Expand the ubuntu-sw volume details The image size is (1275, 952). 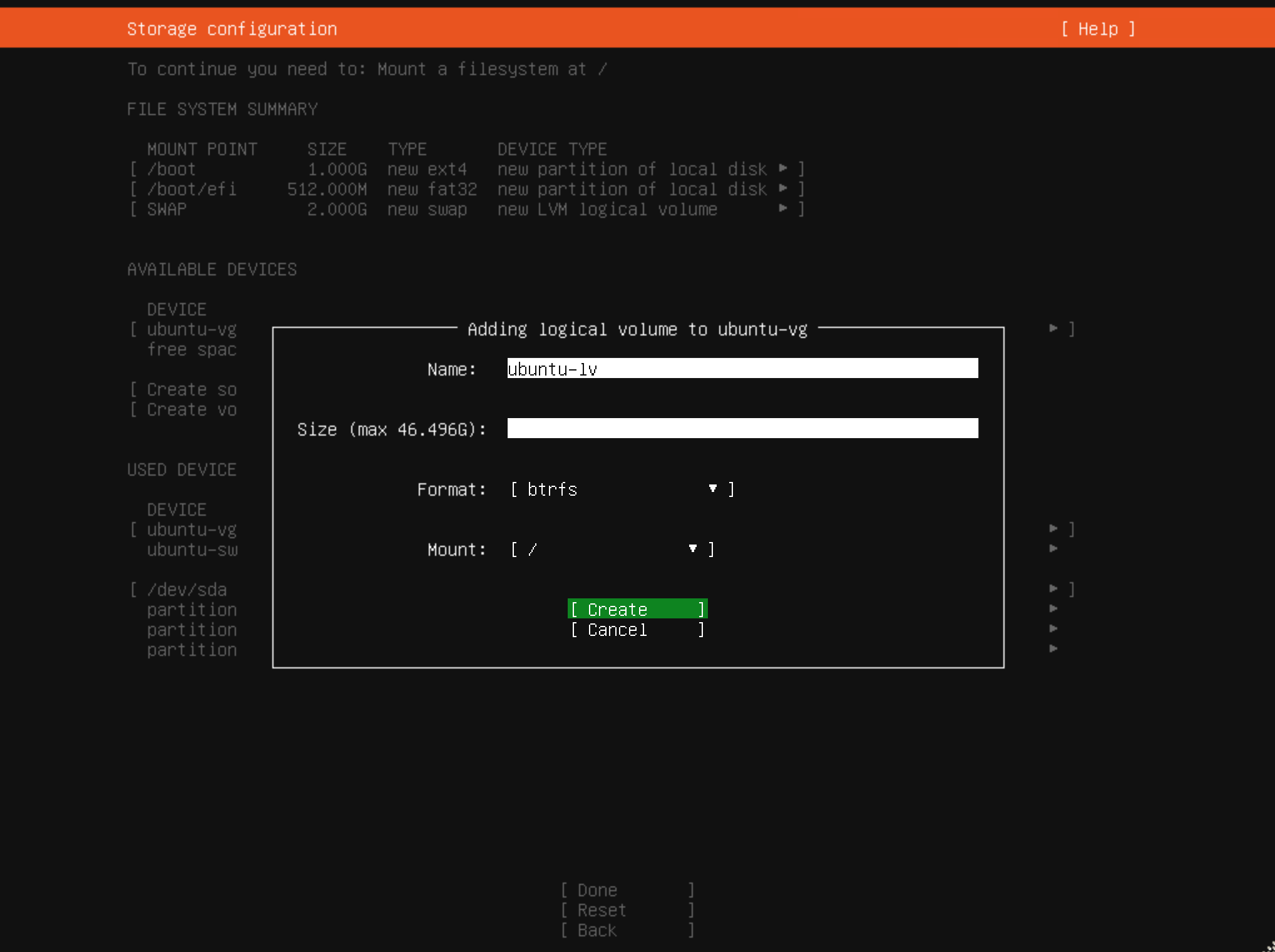[x=1055, y=549]
